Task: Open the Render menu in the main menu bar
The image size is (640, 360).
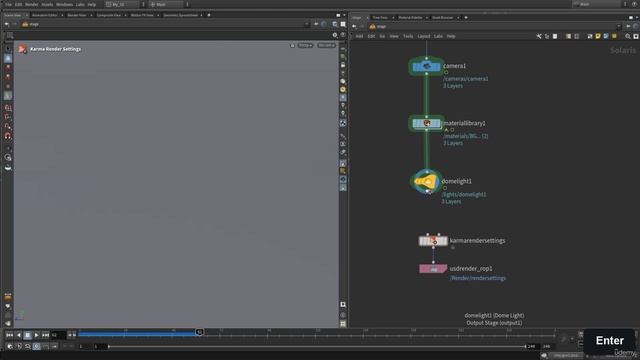Action: click(31, 4)
